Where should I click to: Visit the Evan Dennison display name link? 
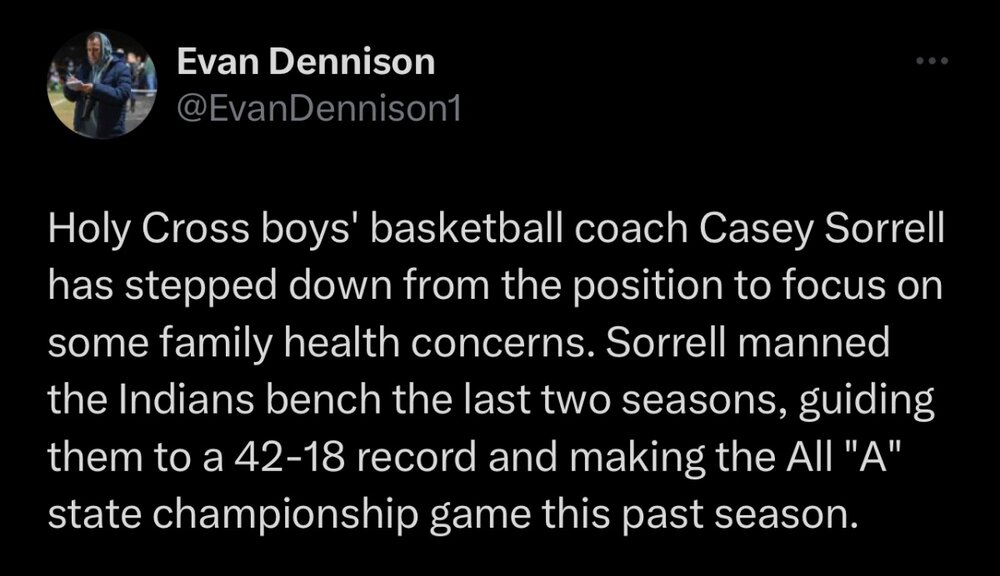[305, 62]
